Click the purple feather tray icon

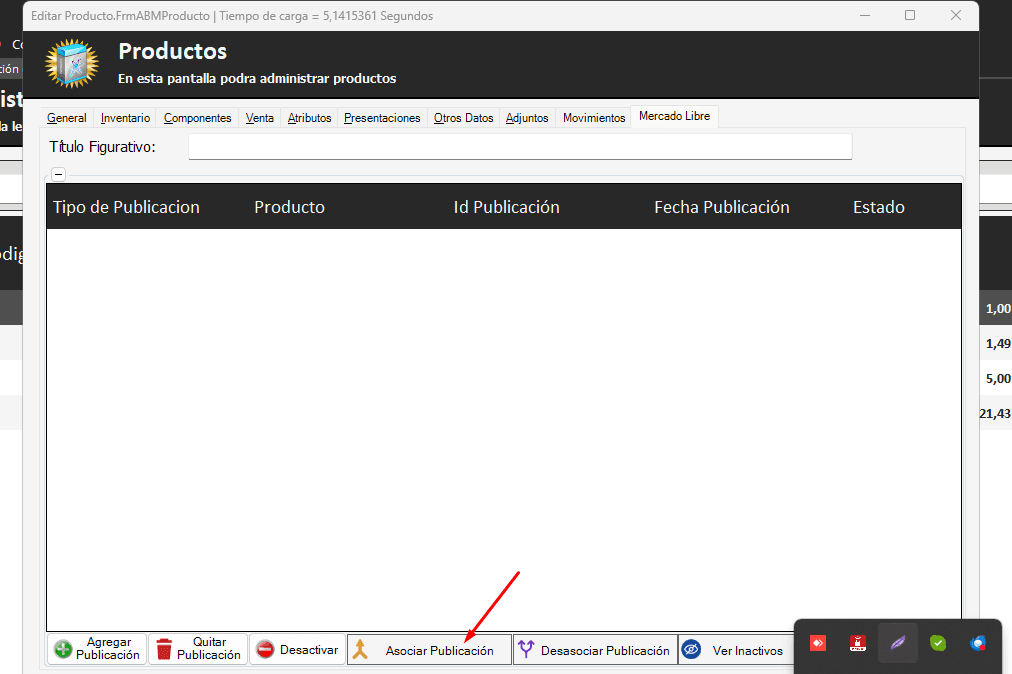coord(898,643)
